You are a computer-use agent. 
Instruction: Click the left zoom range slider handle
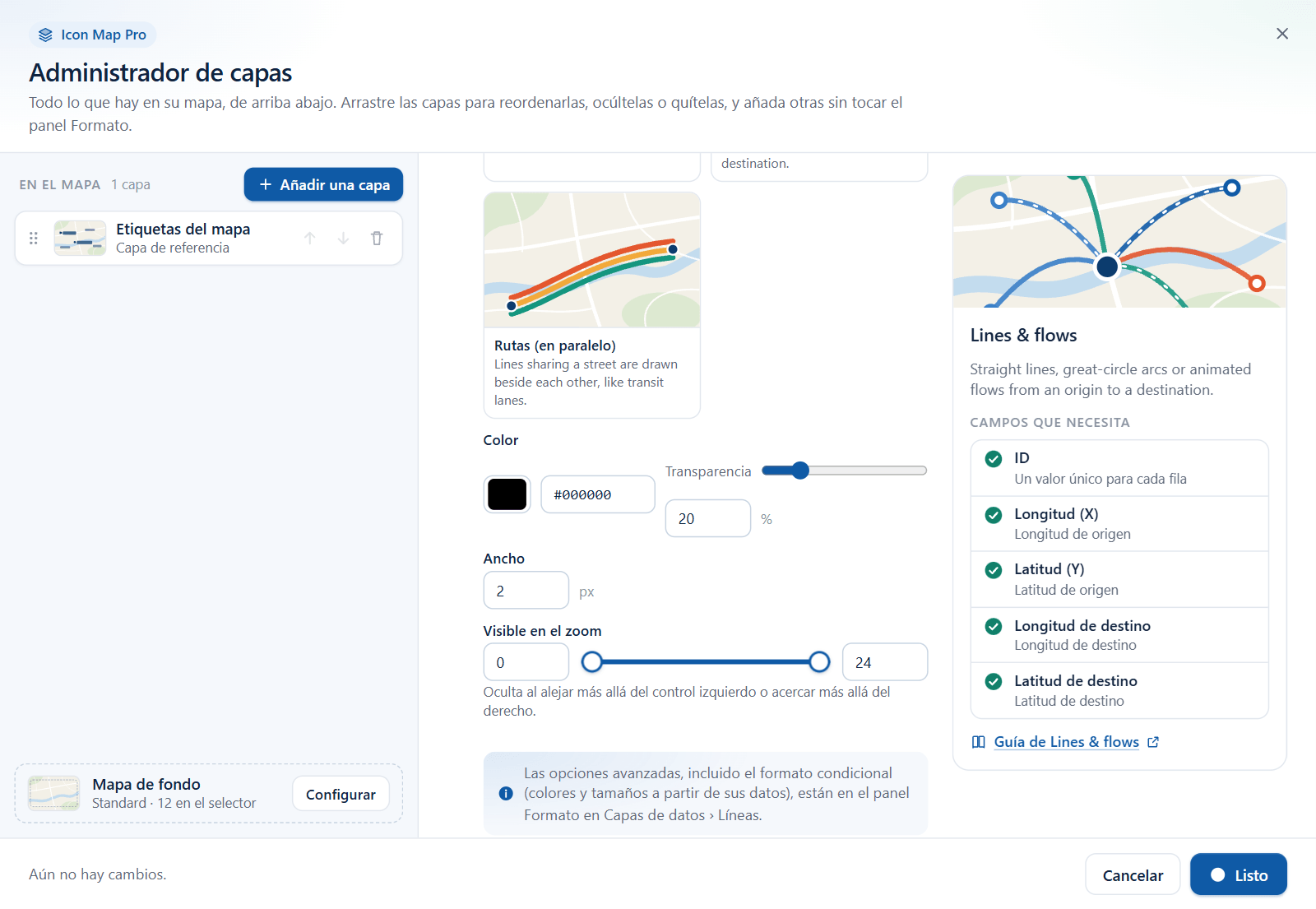coord(591,661)
